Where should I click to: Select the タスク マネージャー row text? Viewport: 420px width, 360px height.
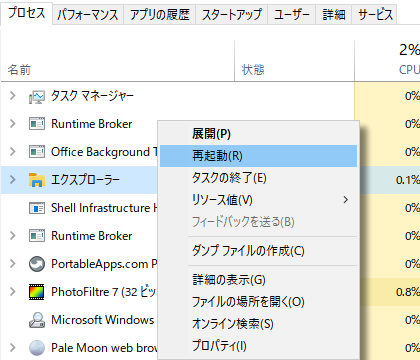(x=92, y=96)
